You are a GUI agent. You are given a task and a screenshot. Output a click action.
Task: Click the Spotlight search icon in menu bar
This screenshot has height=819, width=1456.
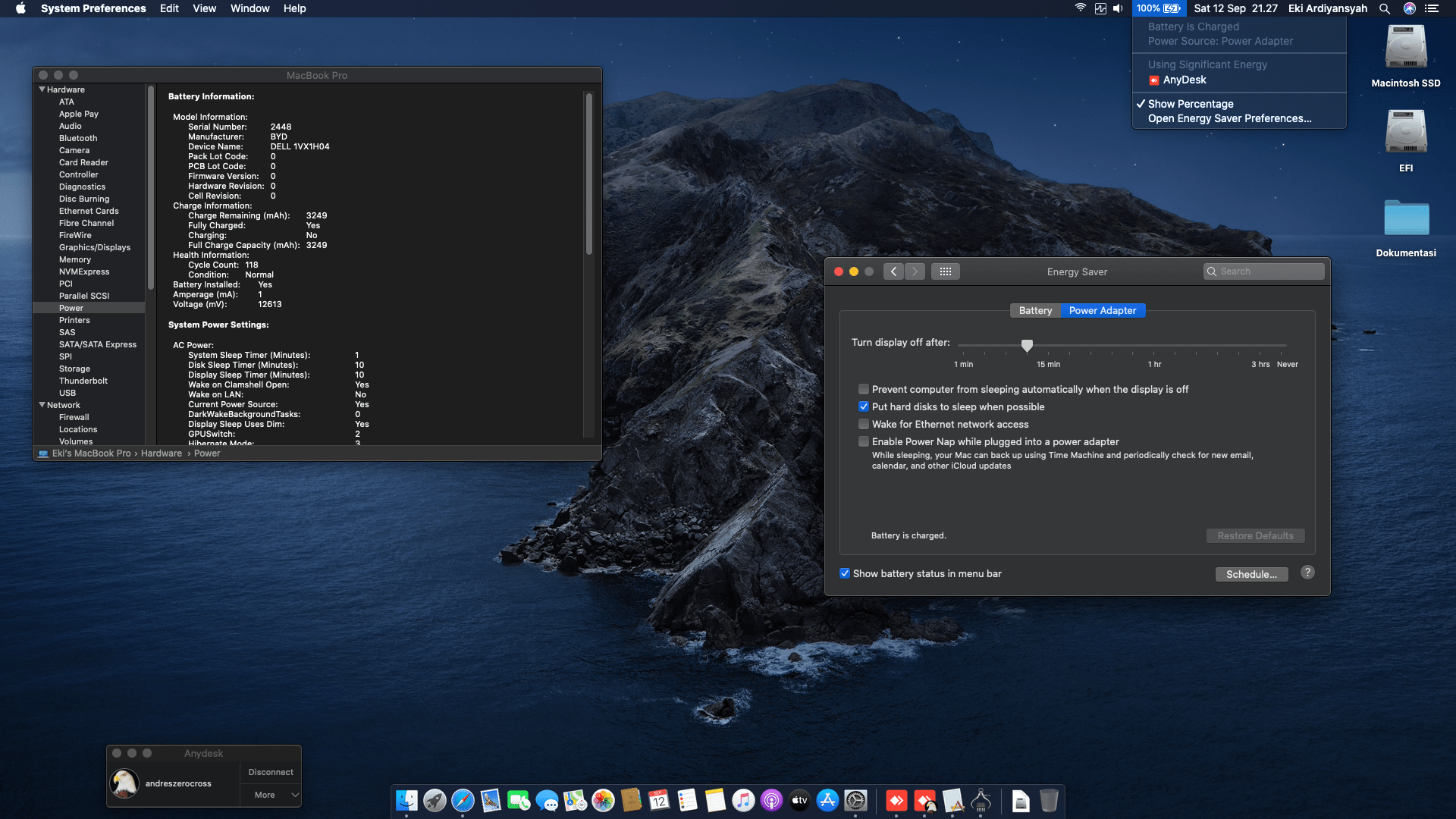pos(1385,8)
